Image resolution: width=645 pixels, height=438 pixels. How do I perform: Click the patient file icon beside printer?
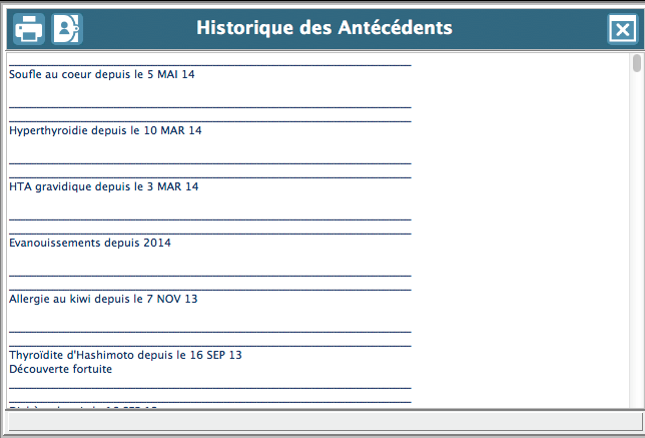click(67, 29)
